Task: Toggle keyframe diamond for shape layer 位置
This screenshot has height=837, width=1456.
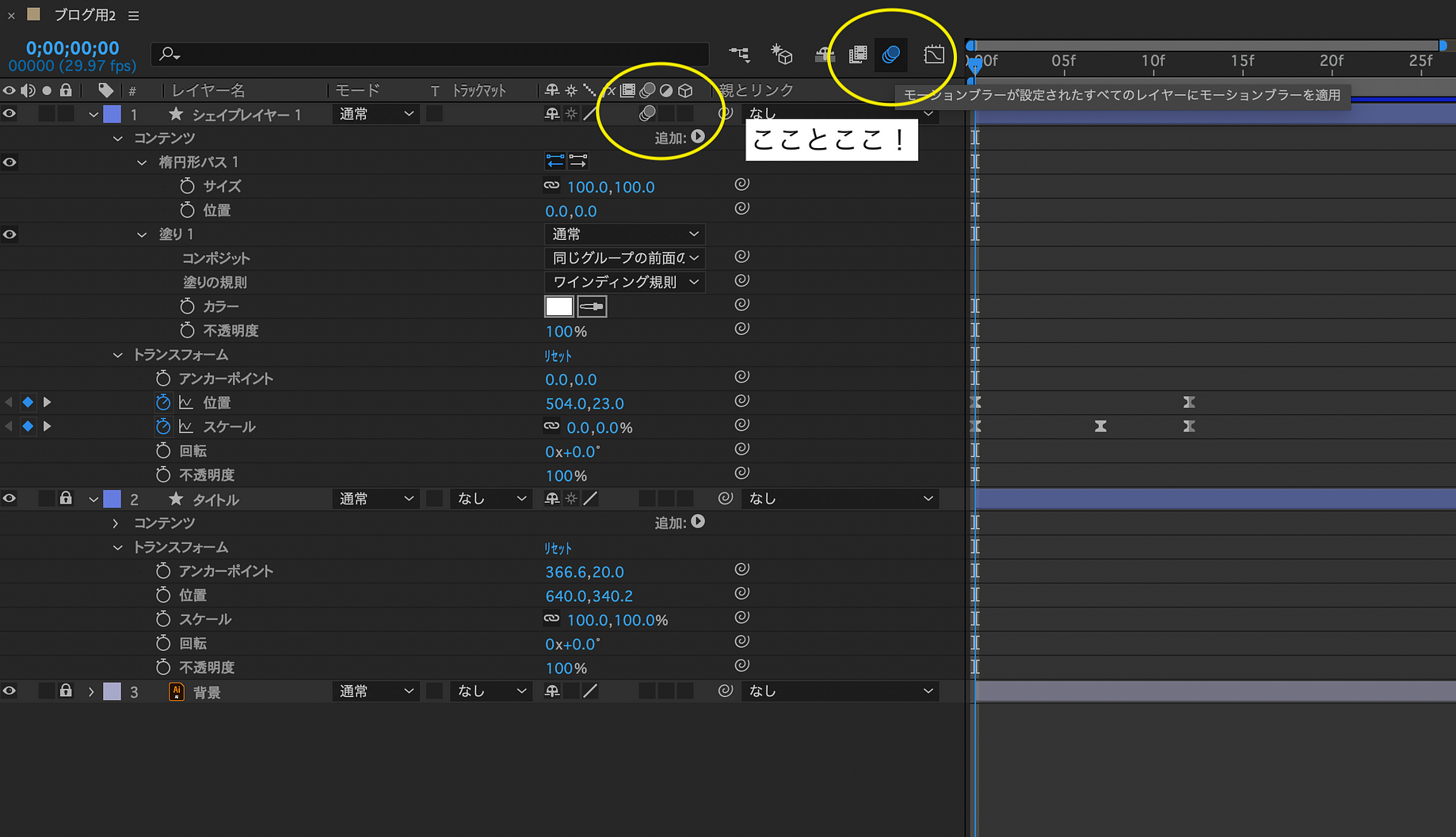Action: [28, 402]
